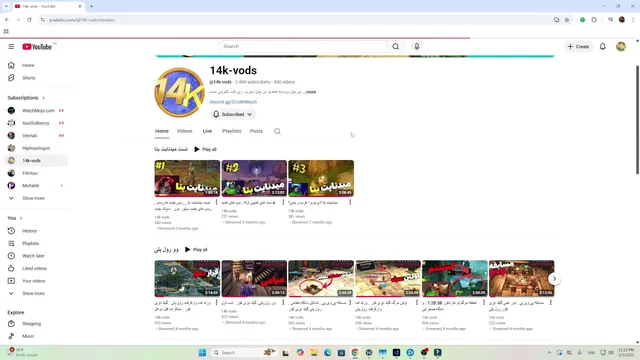Click the channel search icon
This screenshot has width=640, height=360.
tap(277, 131)
